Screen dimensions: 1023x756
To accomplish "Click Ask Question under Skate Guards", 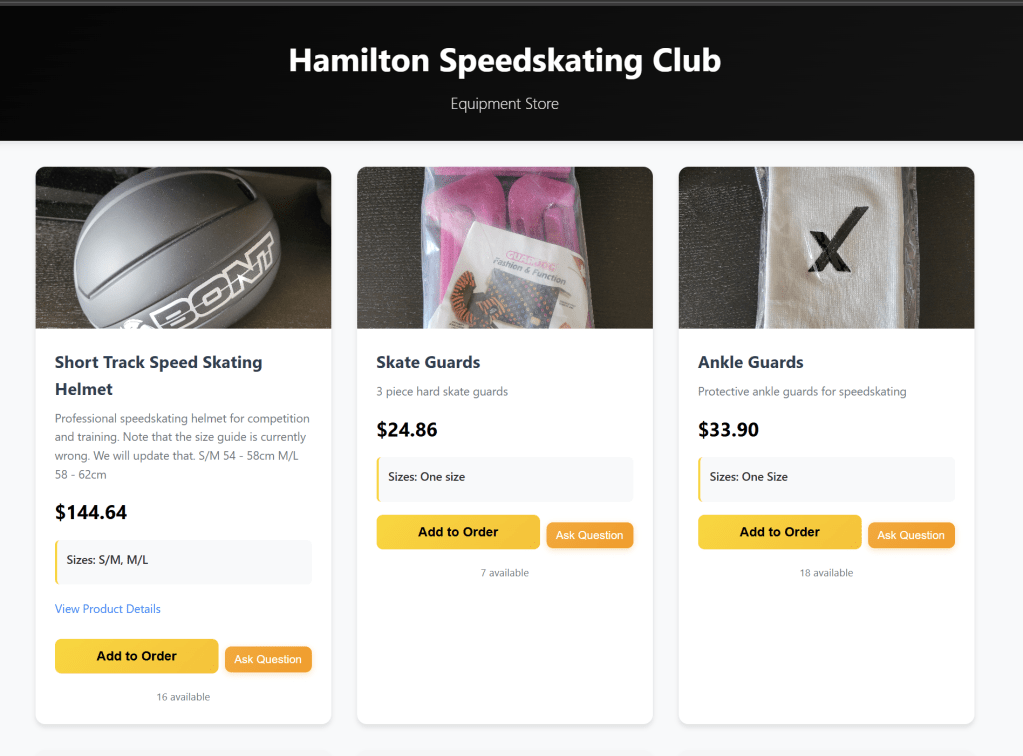I will click(x=589, y=535).
